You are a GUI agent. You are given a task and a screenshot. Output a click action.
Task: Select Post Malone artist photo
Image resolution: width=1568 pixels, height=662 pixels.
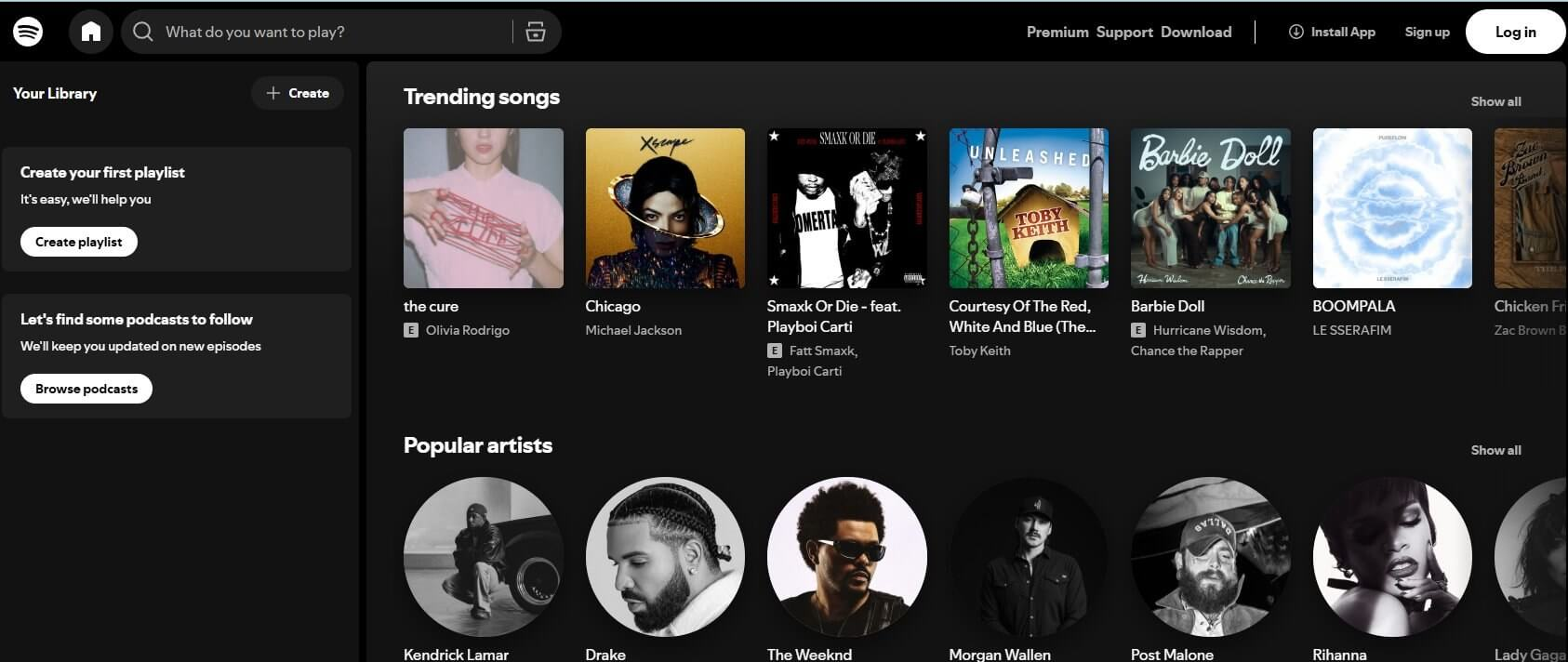point(1211,557)
